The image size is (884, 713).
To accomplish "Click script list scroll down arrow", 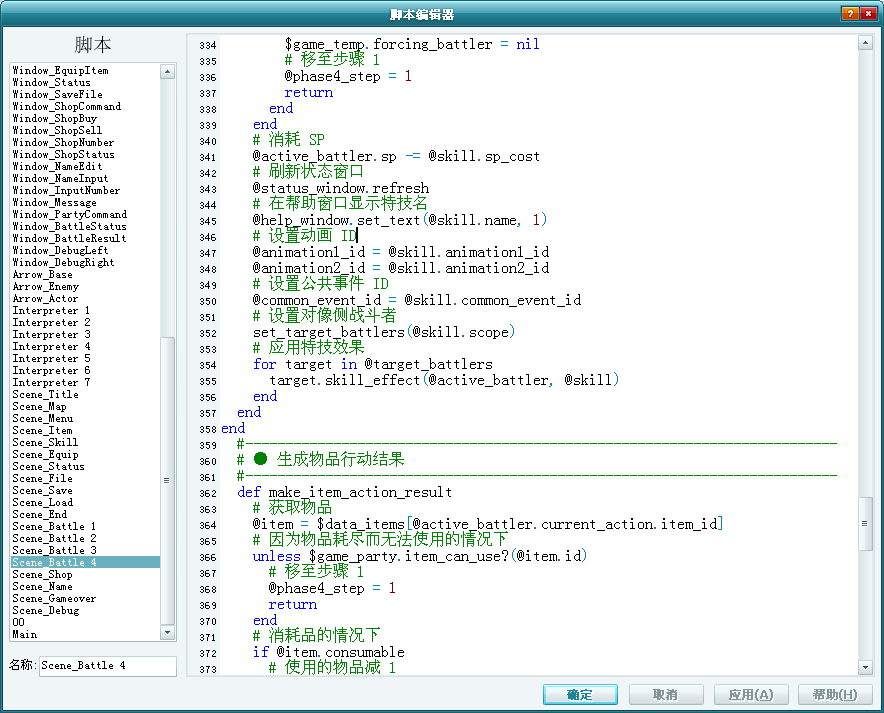I will point(167,633).
